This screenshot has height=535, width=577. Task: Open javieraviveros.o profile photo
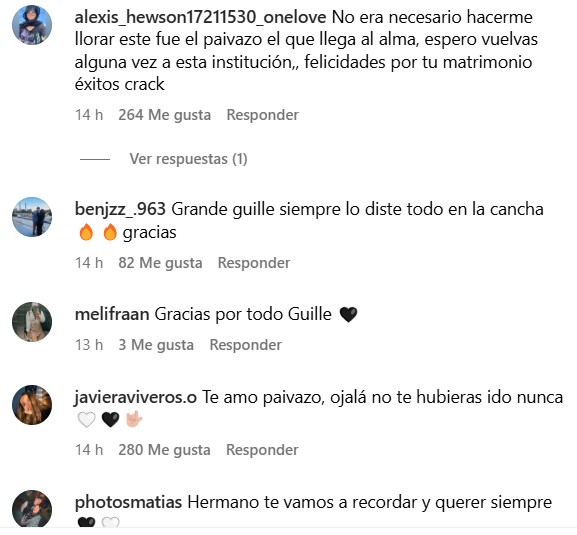pyautogui.click(x=32, y=405)
